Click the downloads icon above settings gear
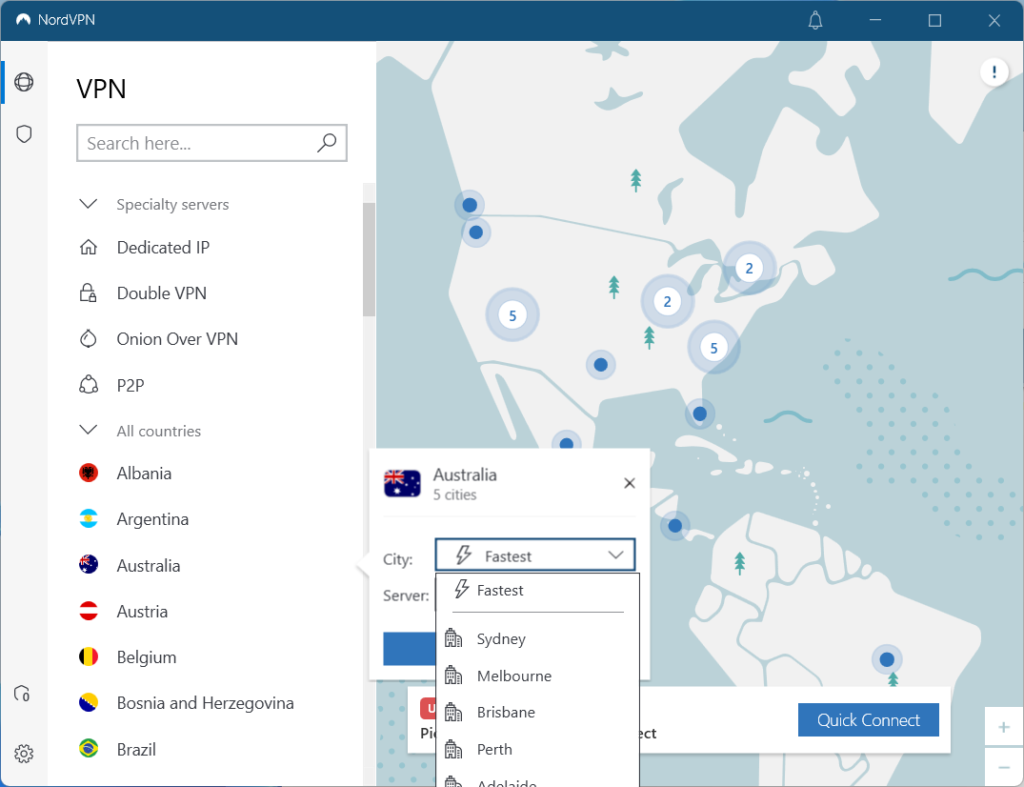 [23, 693]
